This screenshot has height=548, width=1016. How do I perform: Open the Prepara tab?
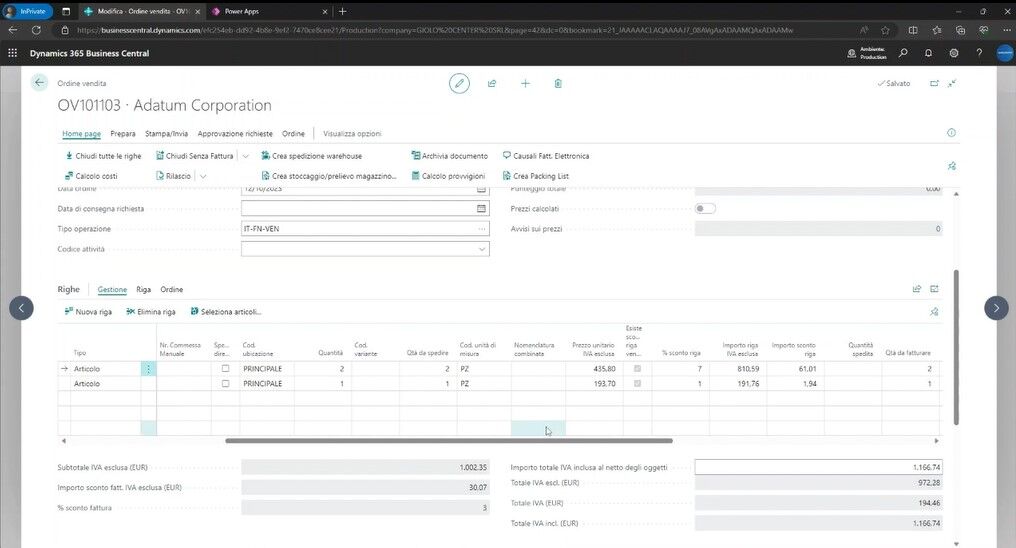point(123,133)
